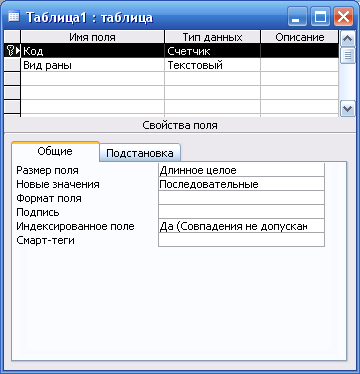Click the Подпись property label
The height and width of the screenshot is (374, 360).
click(x=38, y=212)
